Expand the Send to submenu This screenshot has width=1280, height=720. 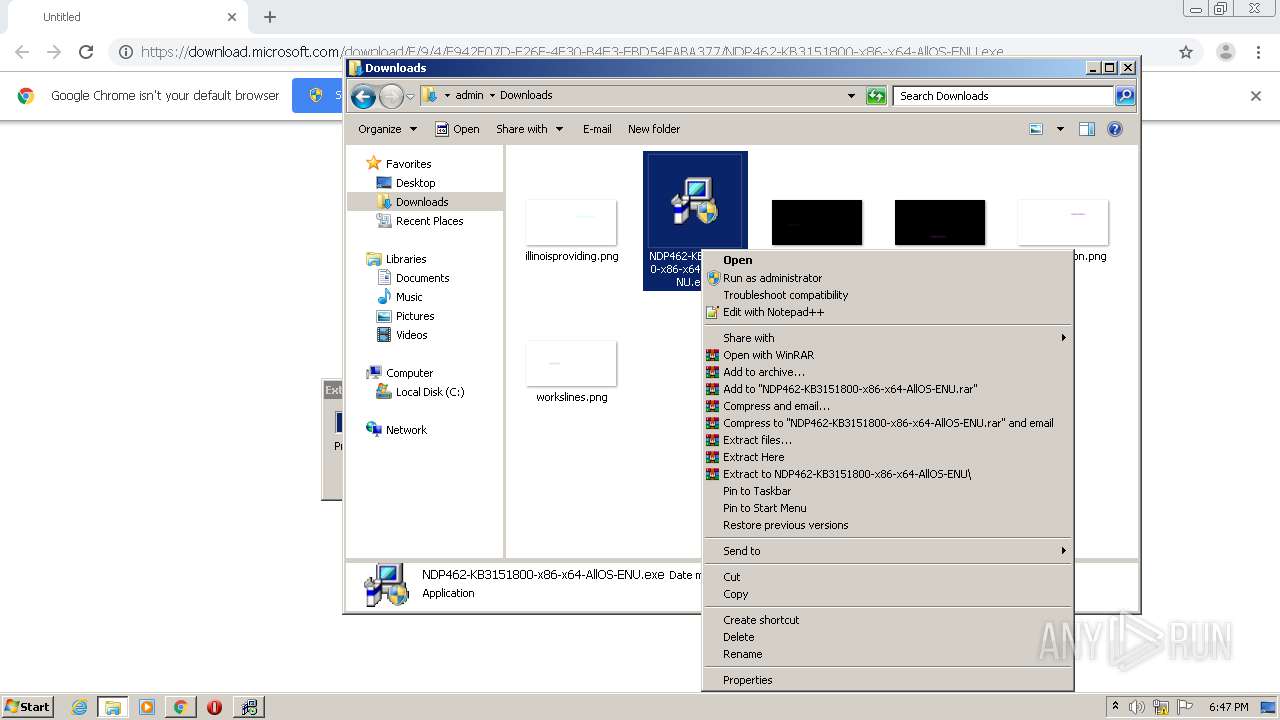tap(887, 551)
